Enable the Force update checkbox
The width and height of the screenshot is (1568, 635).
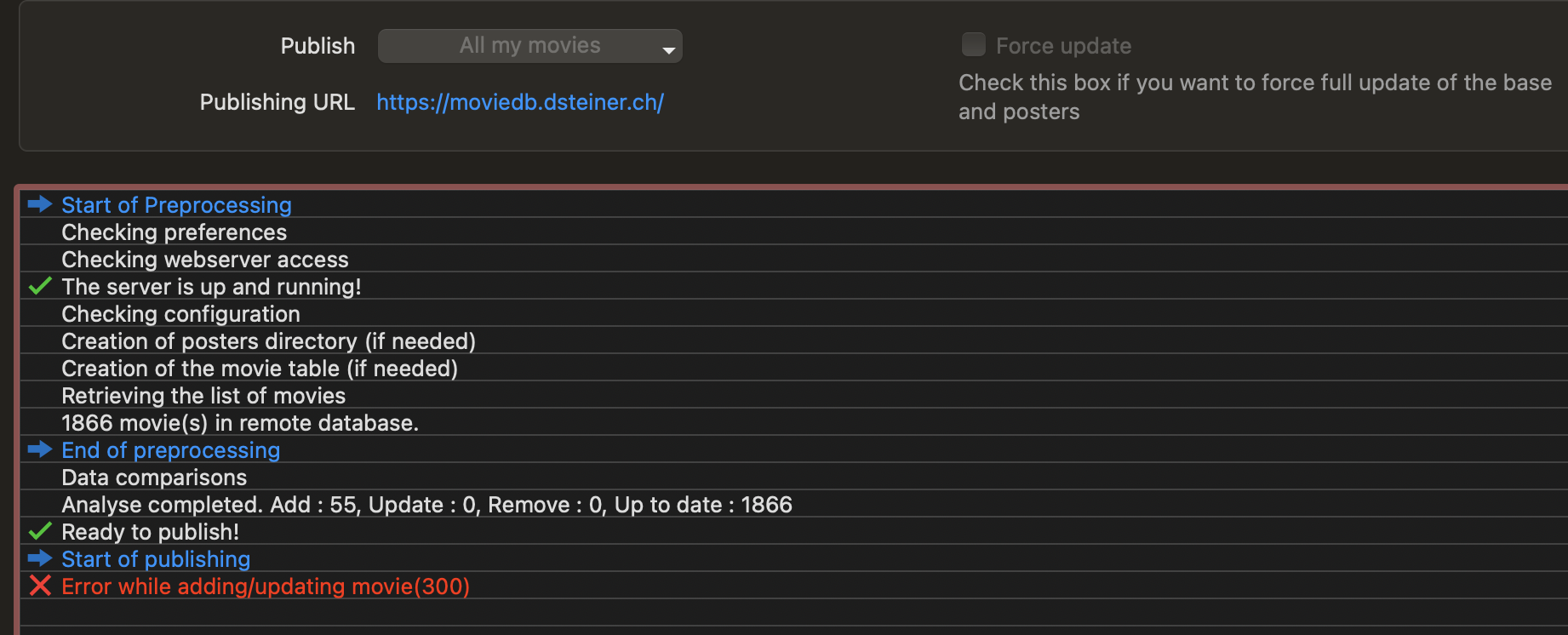click(973, 44)
